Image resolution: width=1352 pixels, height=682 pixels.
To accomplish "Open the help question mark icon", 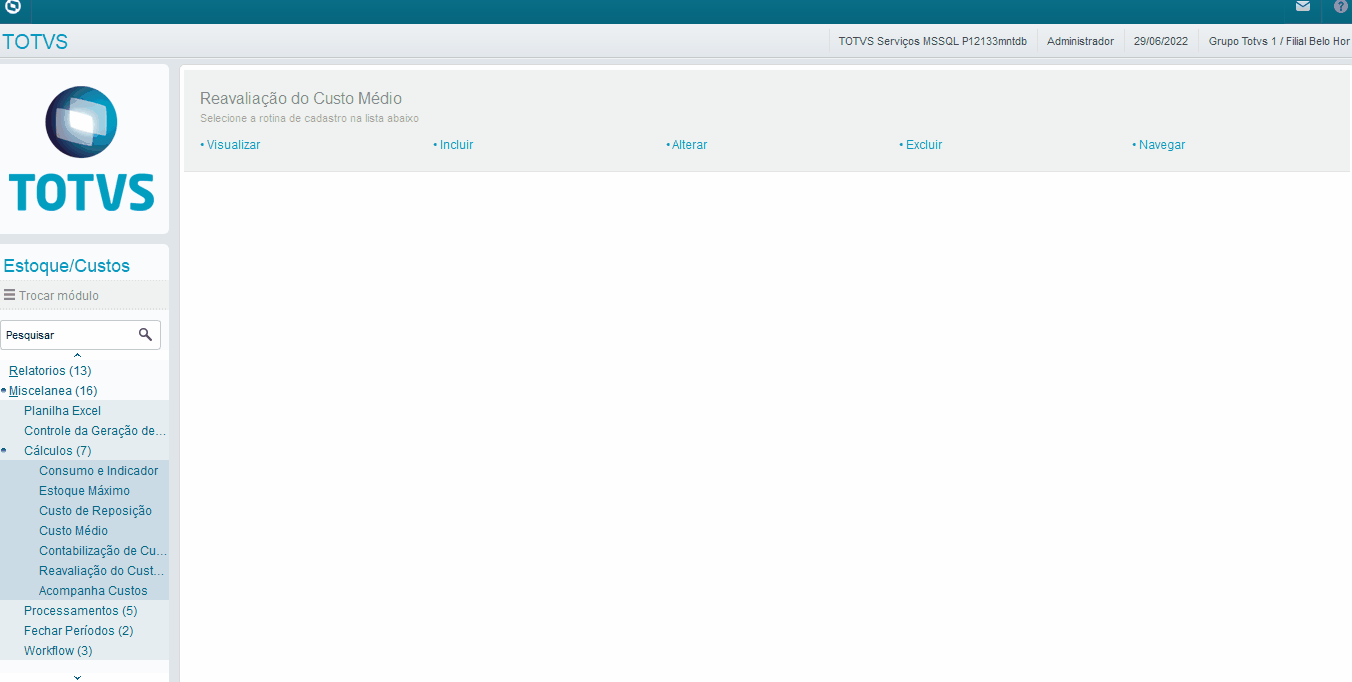I will pyautogui.click(x=1341, y=7).
